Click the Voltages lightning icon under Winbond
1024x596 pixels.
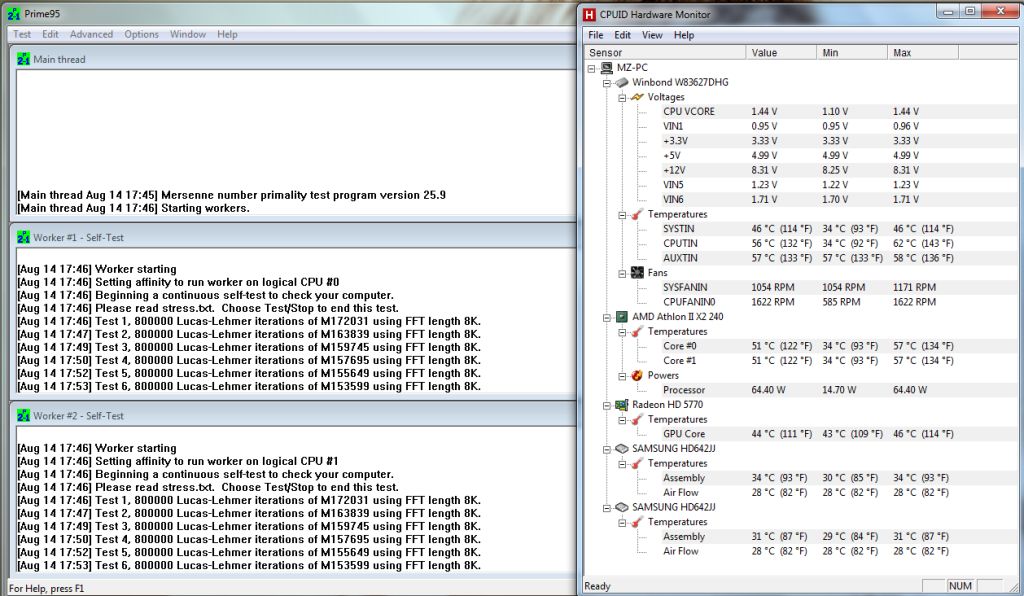click(637, 97)
